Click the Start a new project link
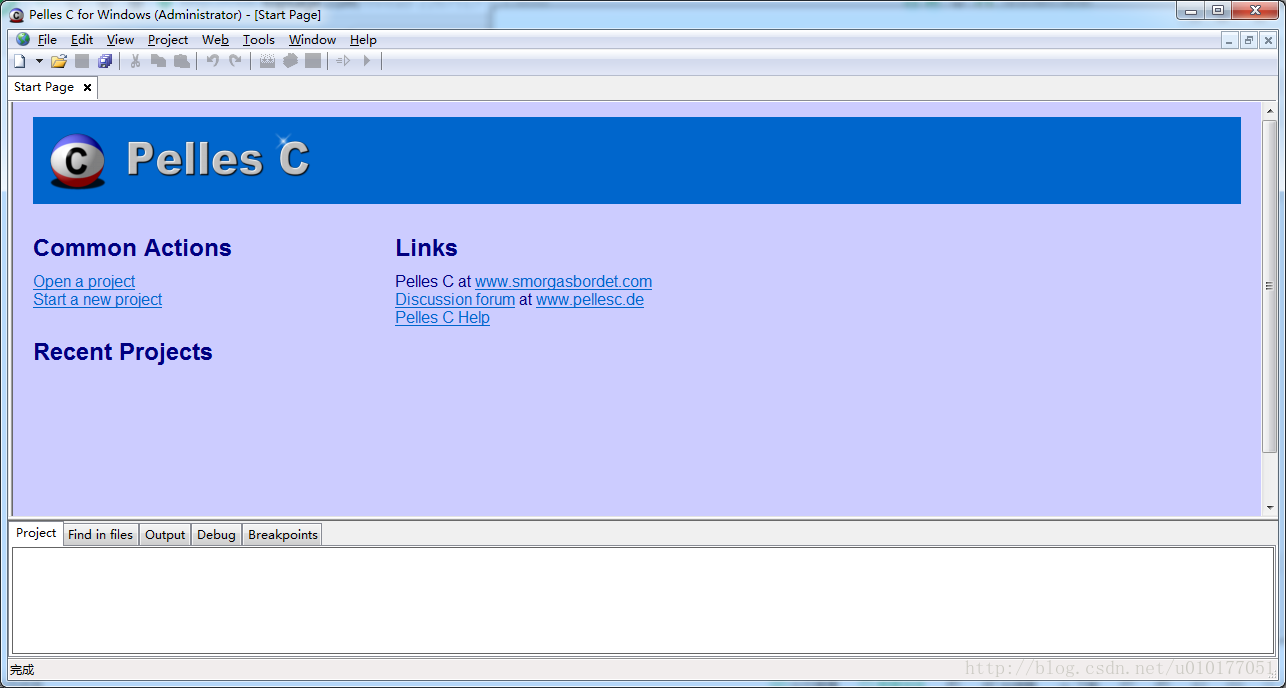 pyautogui.click(x=98, y=300)
